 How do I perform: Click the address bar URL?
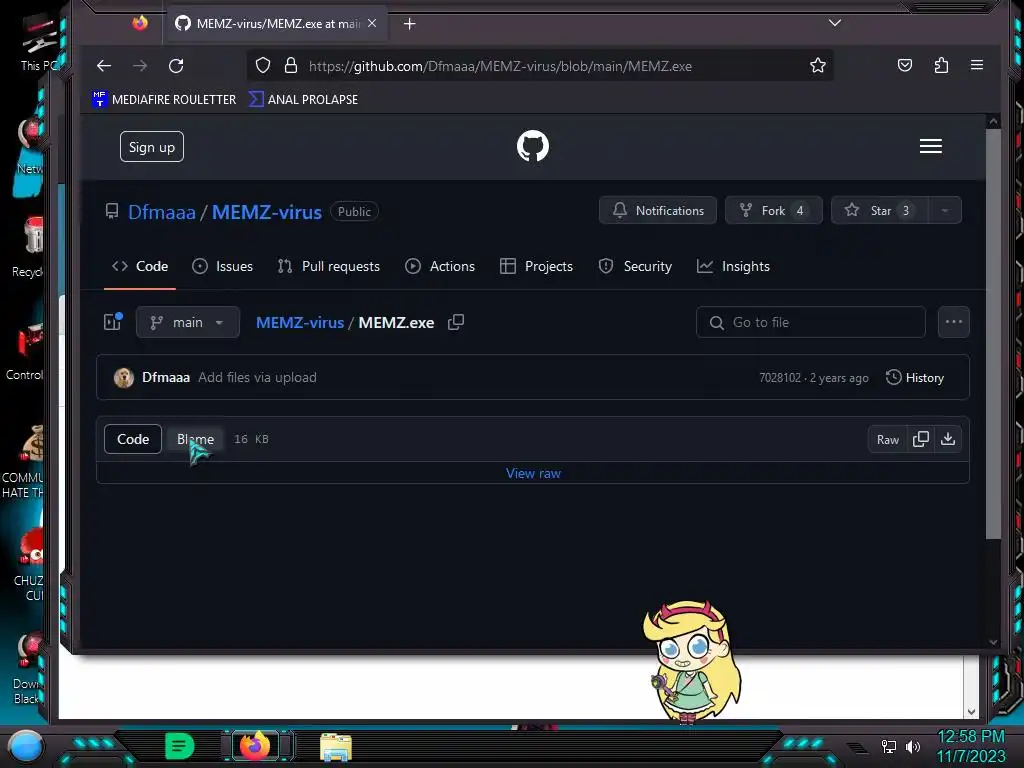coord(500,66)
